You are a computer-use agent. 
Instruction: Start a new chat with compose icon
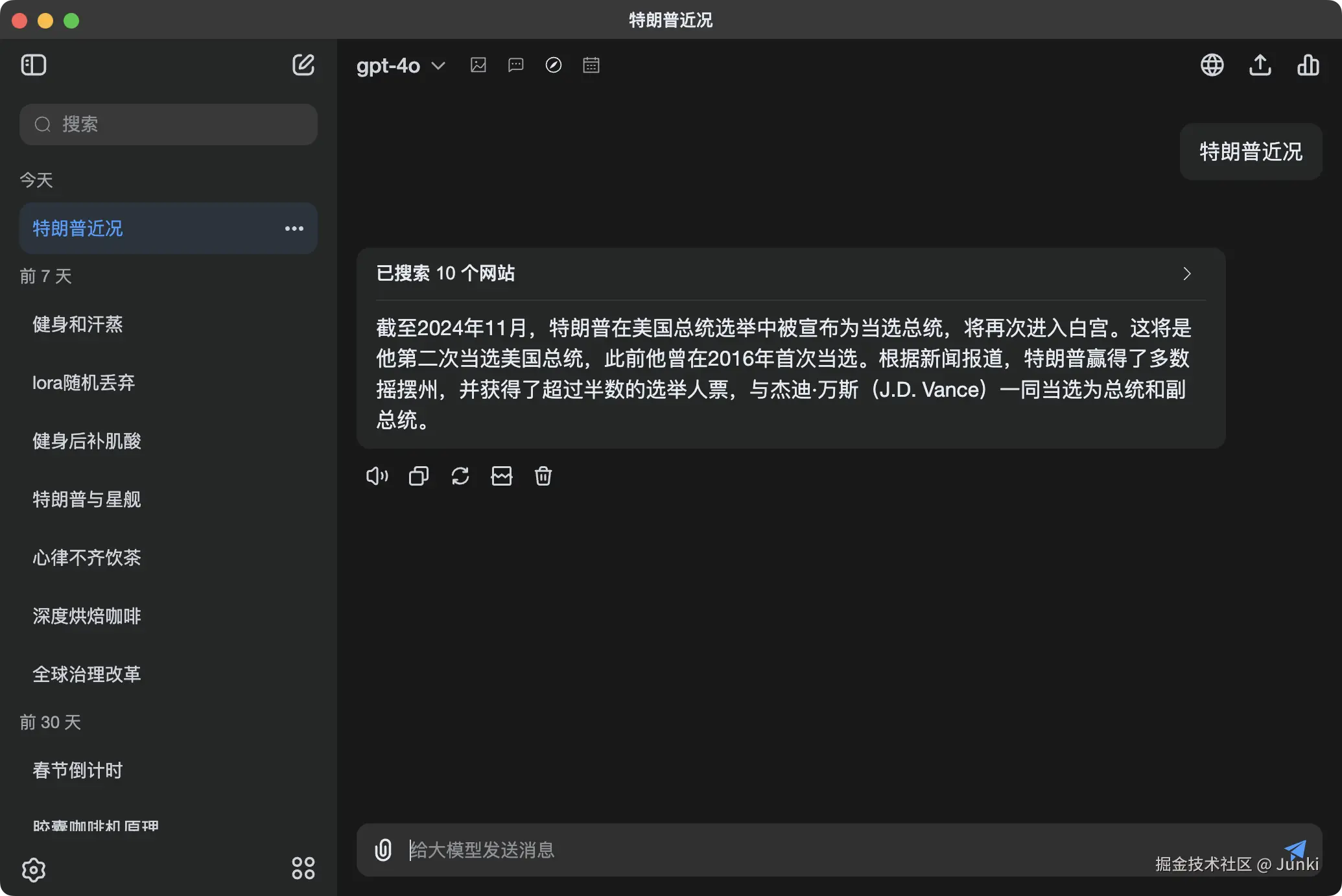pos(303,65)
